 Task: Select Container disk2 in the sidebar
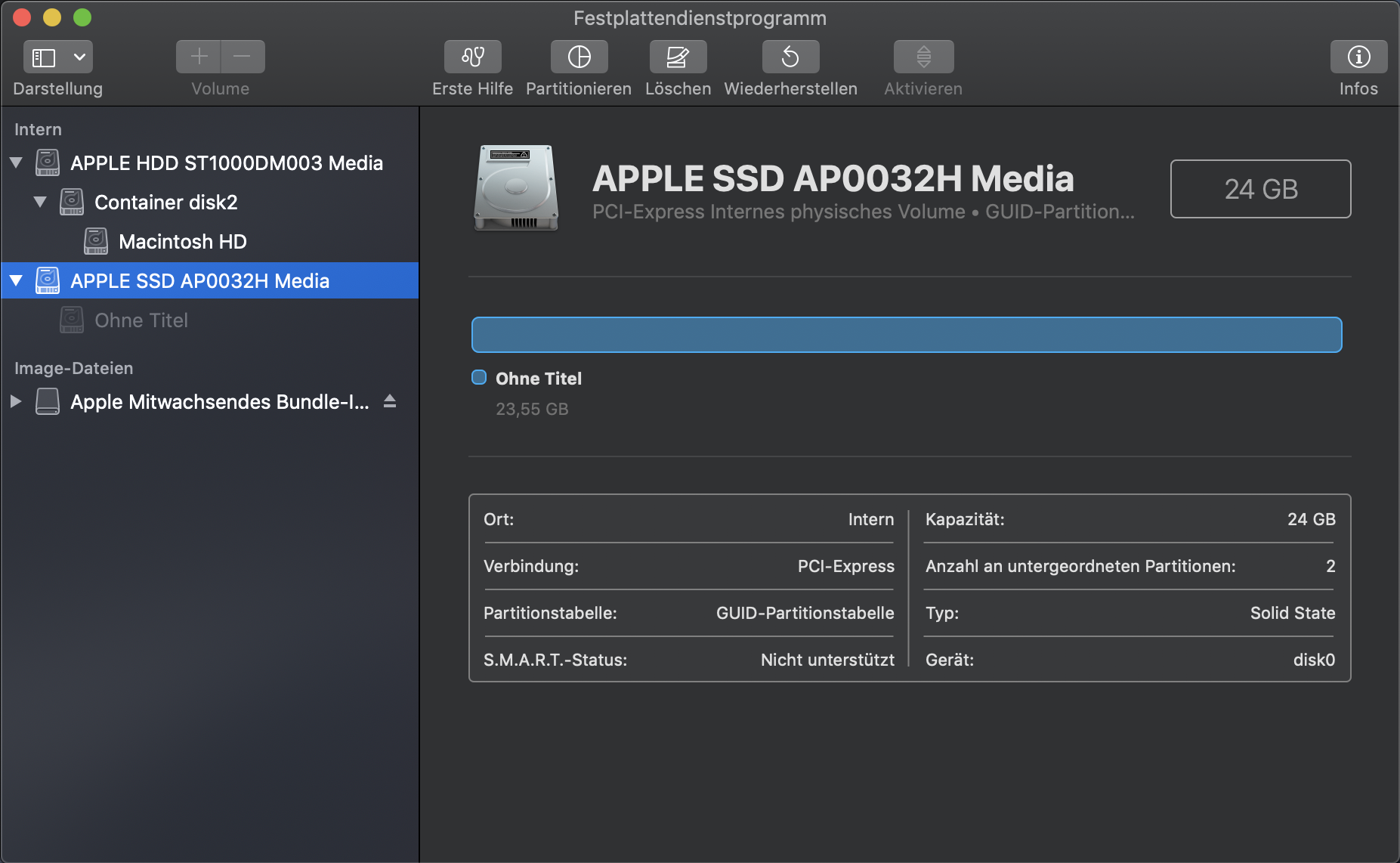click(x=165, y=203)
